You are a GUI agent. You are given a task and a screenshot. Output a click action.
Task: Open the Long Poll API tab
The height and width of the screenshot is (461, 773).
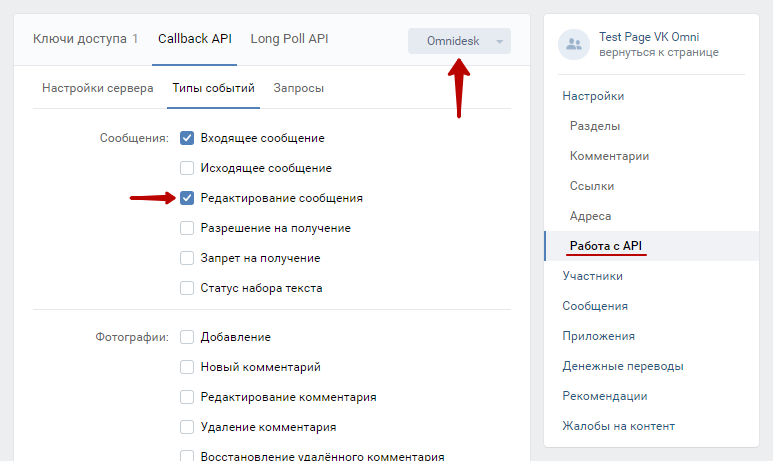click(289, 39)
